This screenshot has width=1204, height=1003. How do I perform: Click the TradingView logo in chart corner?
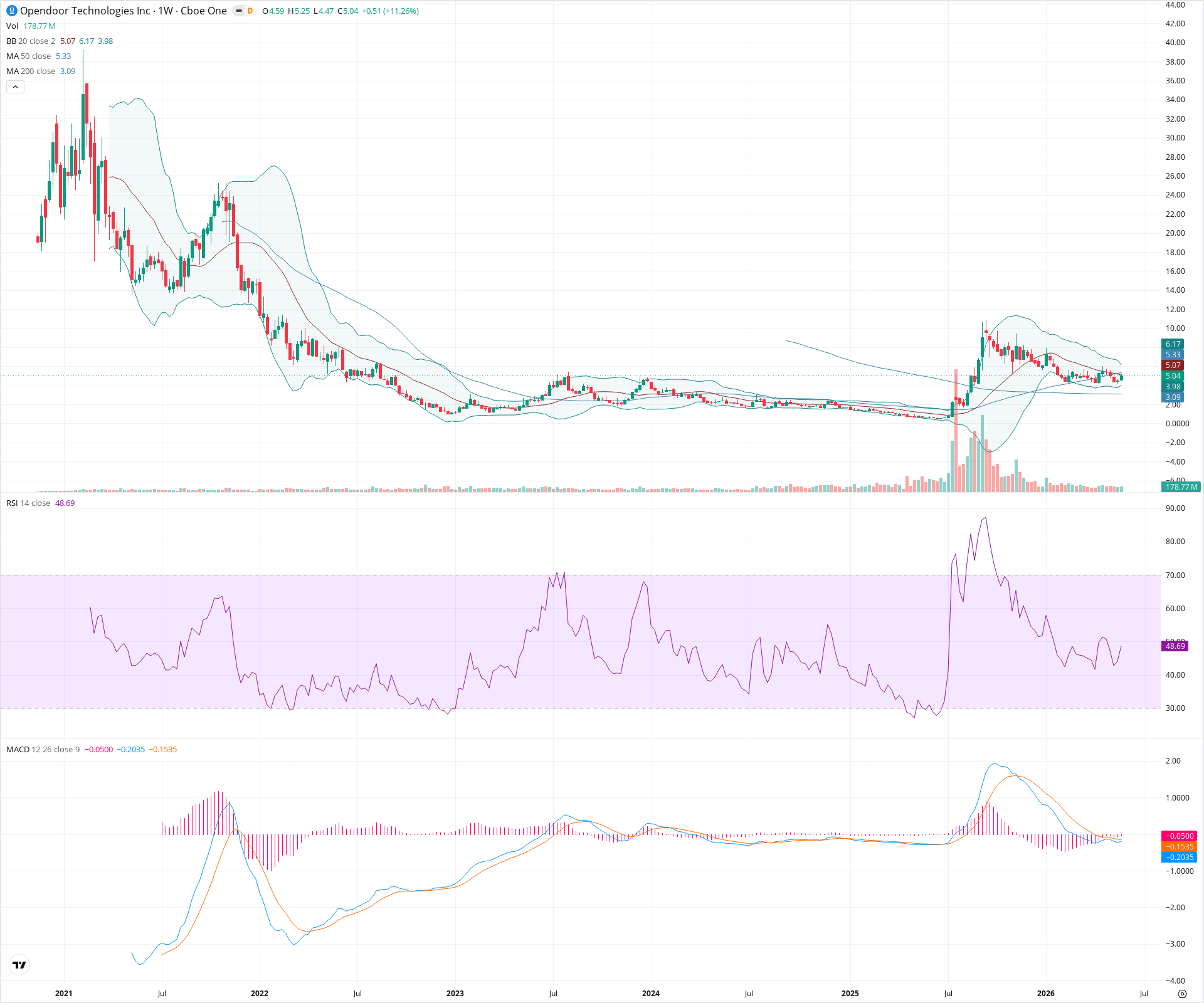[19, 965]
